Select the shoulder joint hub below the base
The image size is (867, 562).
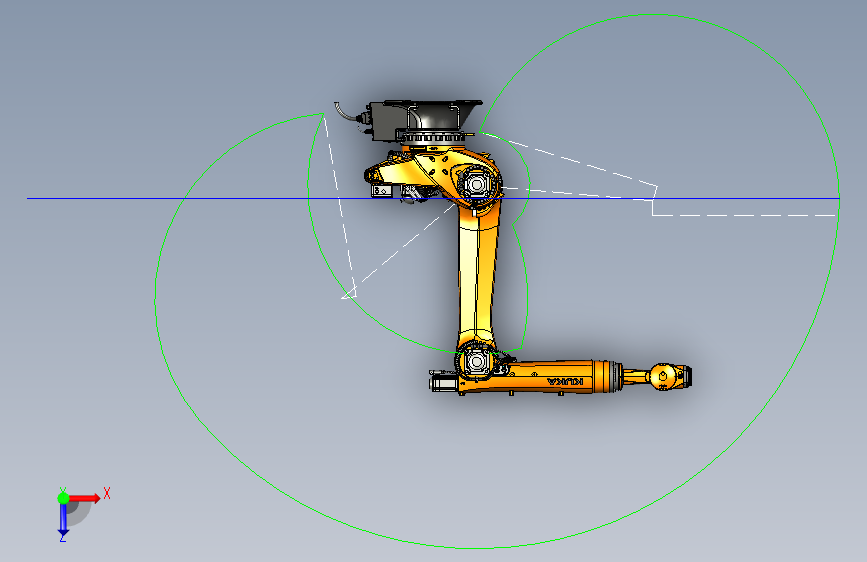[477, 183]
